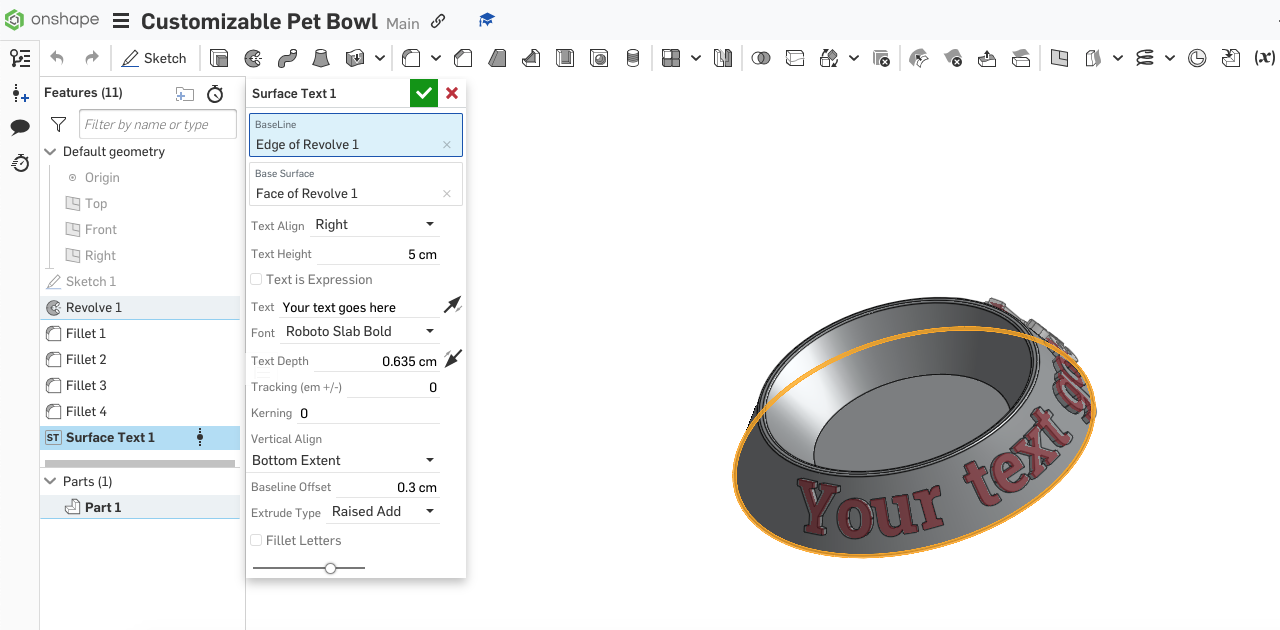This screenshot has width=1280, height=630.
Task: Click the Sketch button
Action: pos(154,59)
